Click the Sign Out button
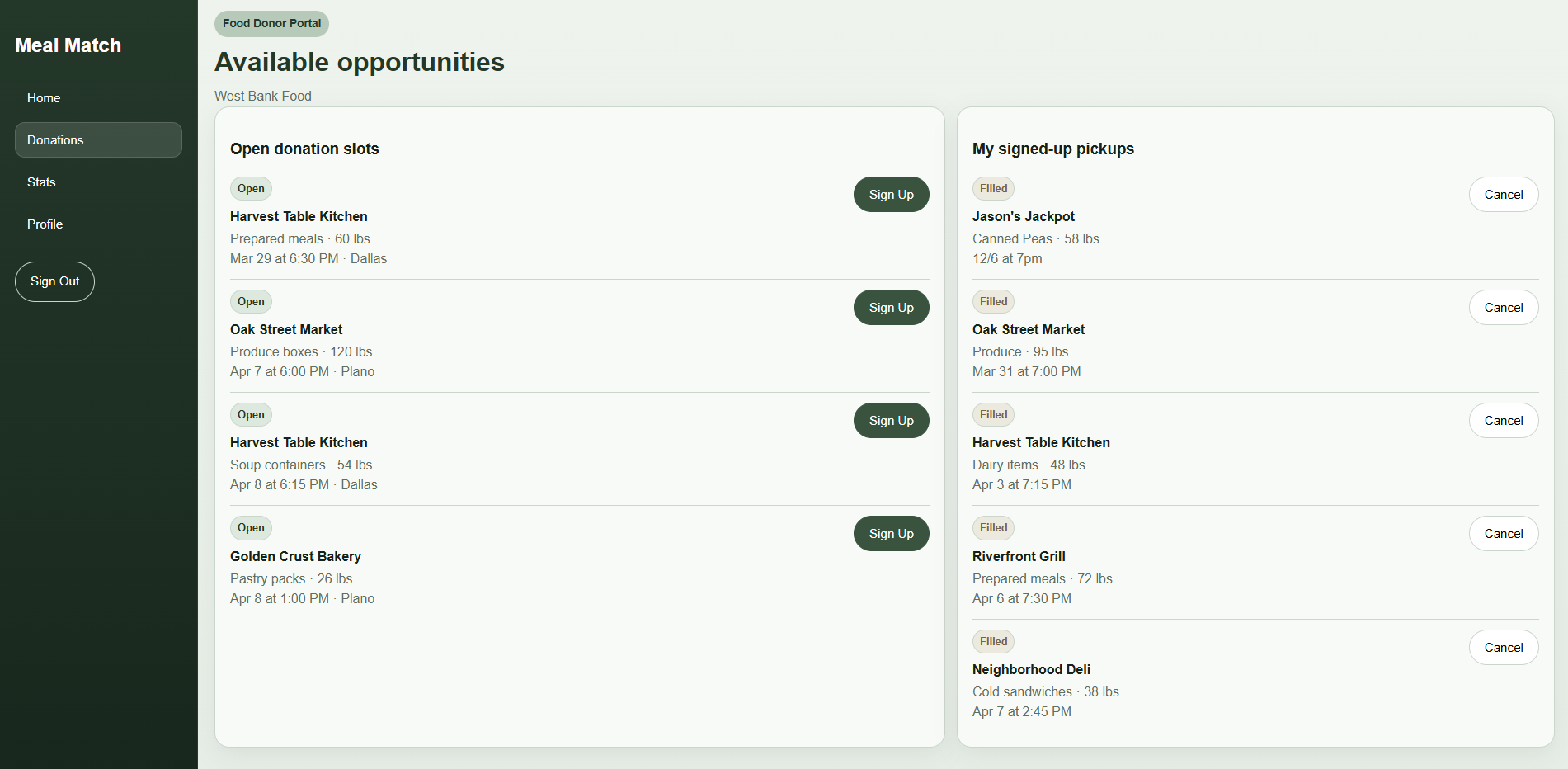 [x=54, y=281]
